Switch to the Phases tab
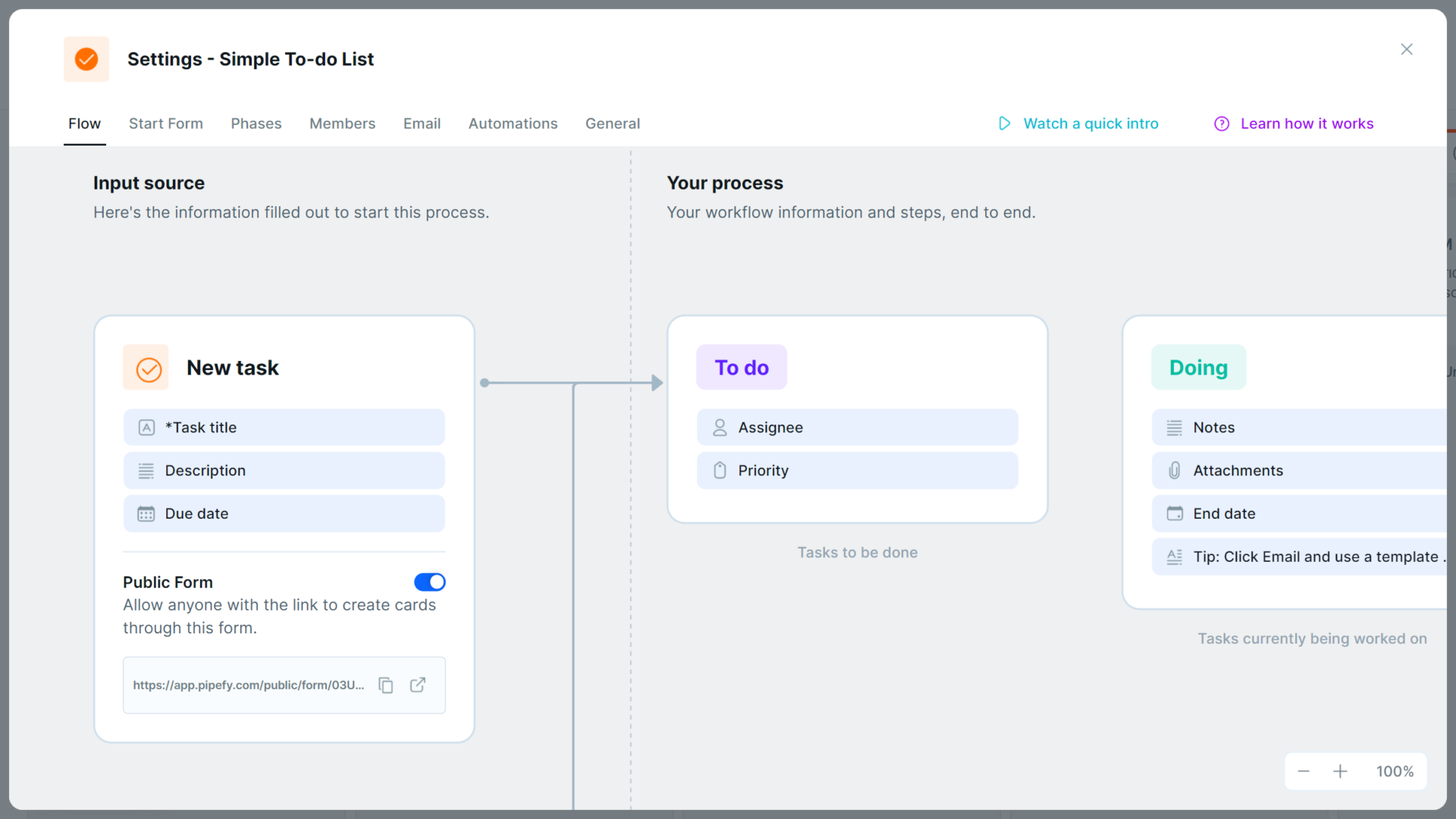 256,123
